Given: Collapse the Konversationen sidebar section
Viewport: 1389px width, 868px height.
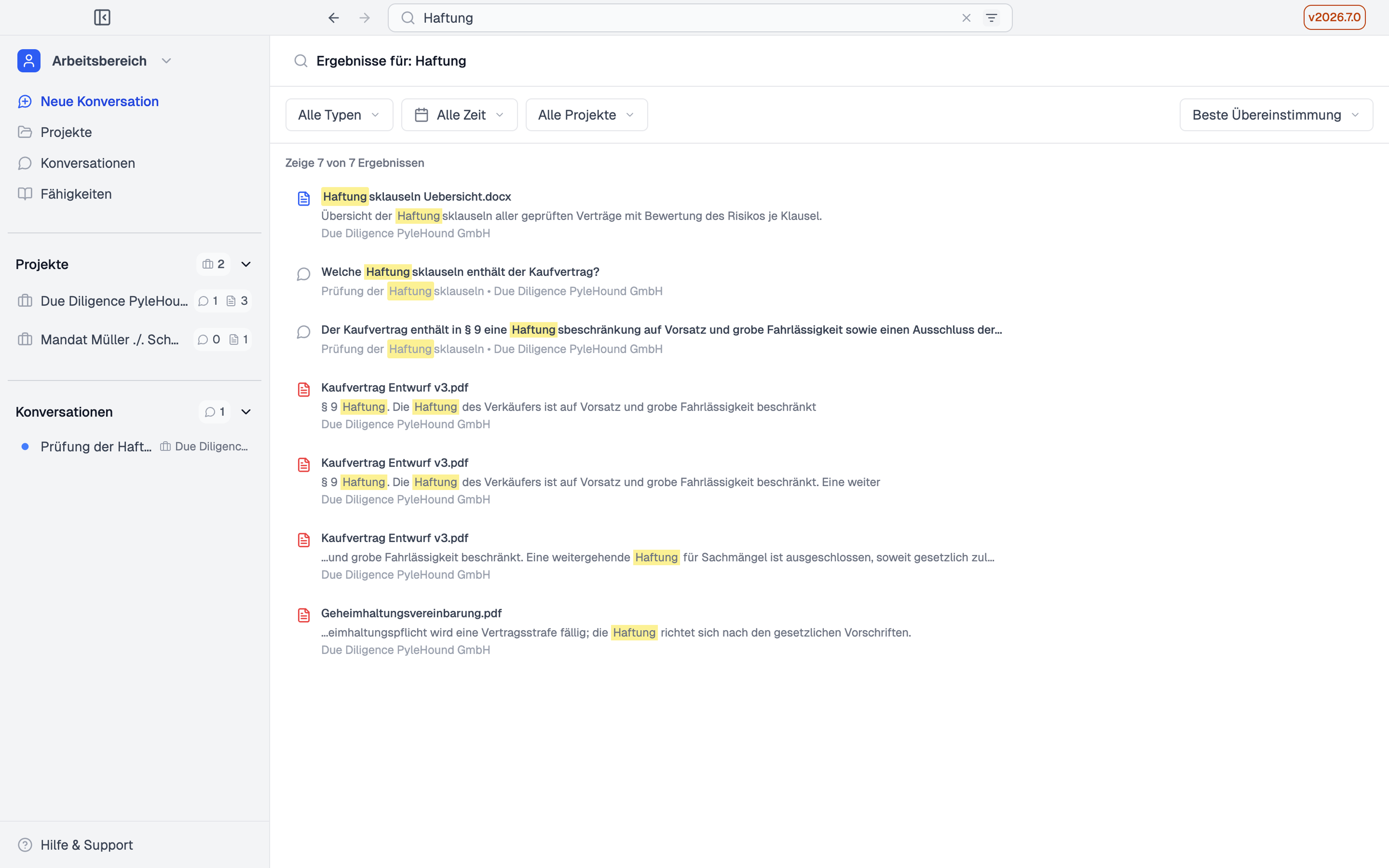Looking at the screenshot, I should pyautogui.click(x=246, y=412).
